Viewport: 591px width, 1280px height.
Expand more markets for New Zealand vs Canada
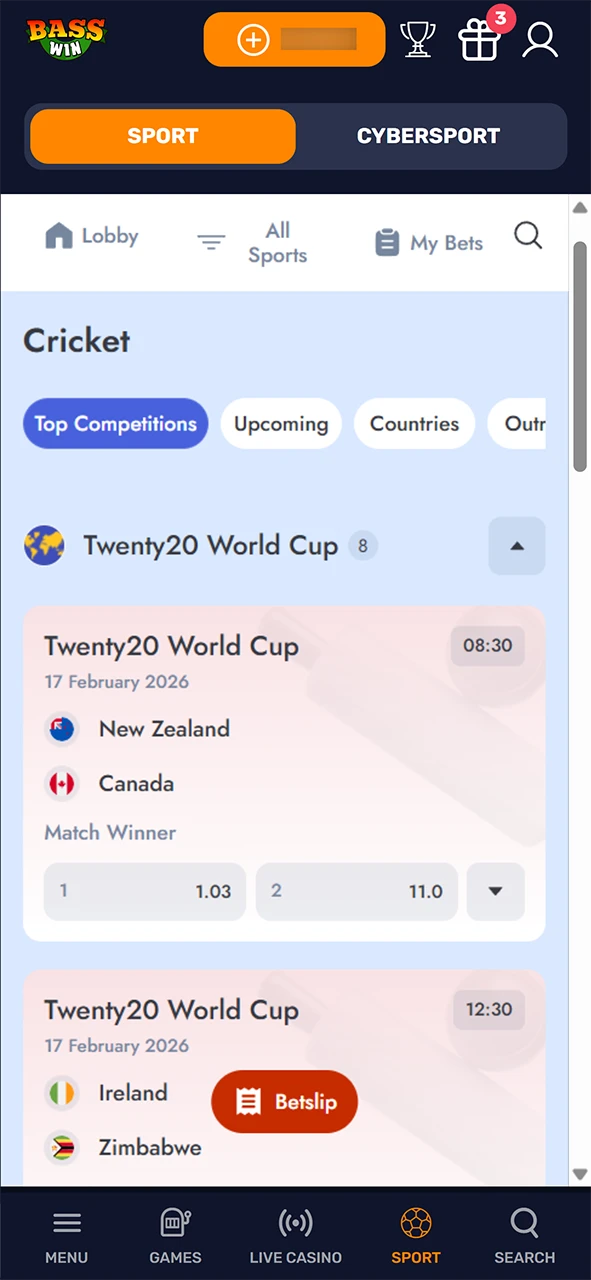pyautogui.click(x=495, y=891)
